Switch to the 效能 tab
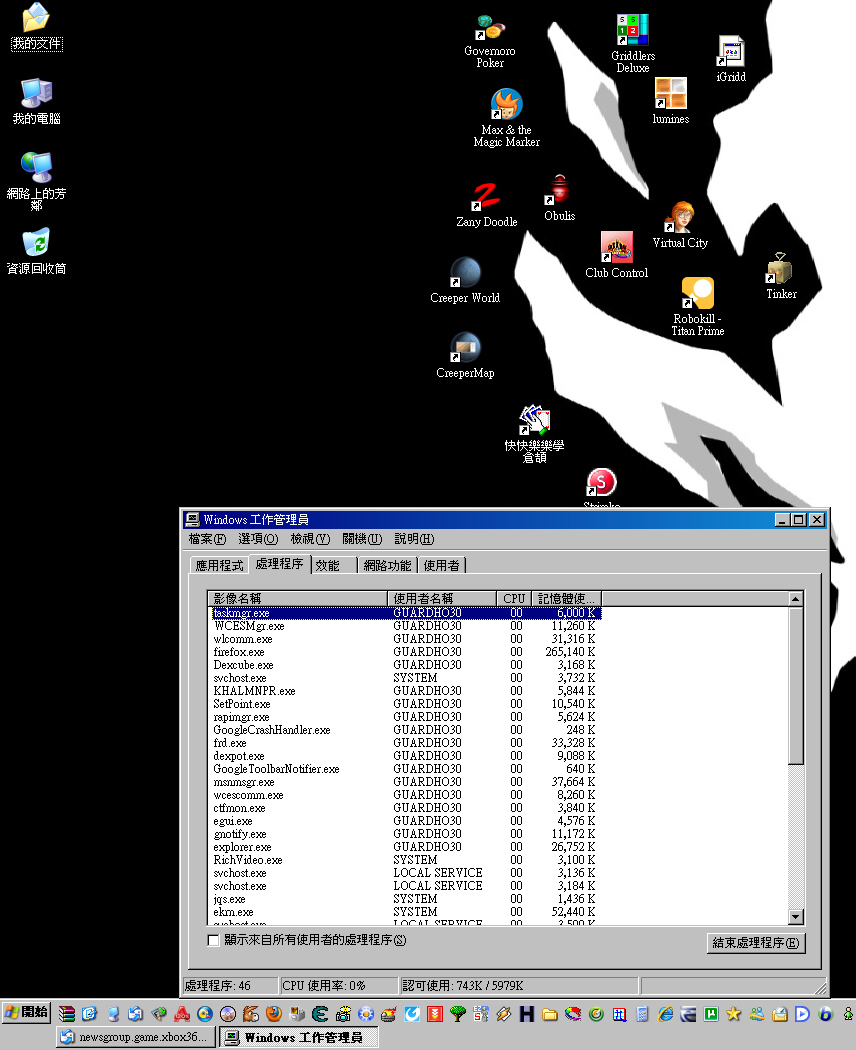The image size is (856, 1050). tap(328, 565)
